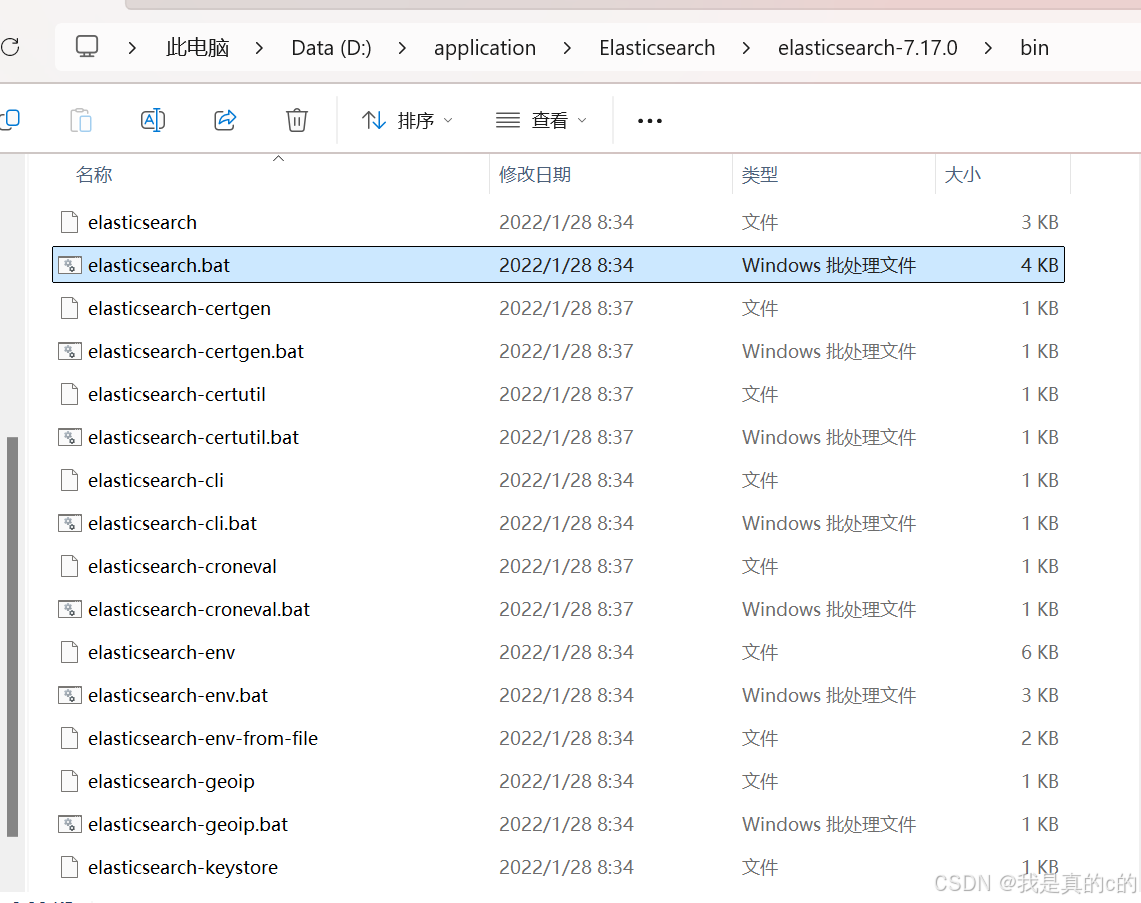Click the file icon of elasticsearch-geoip.bat

tap(70, 824)
